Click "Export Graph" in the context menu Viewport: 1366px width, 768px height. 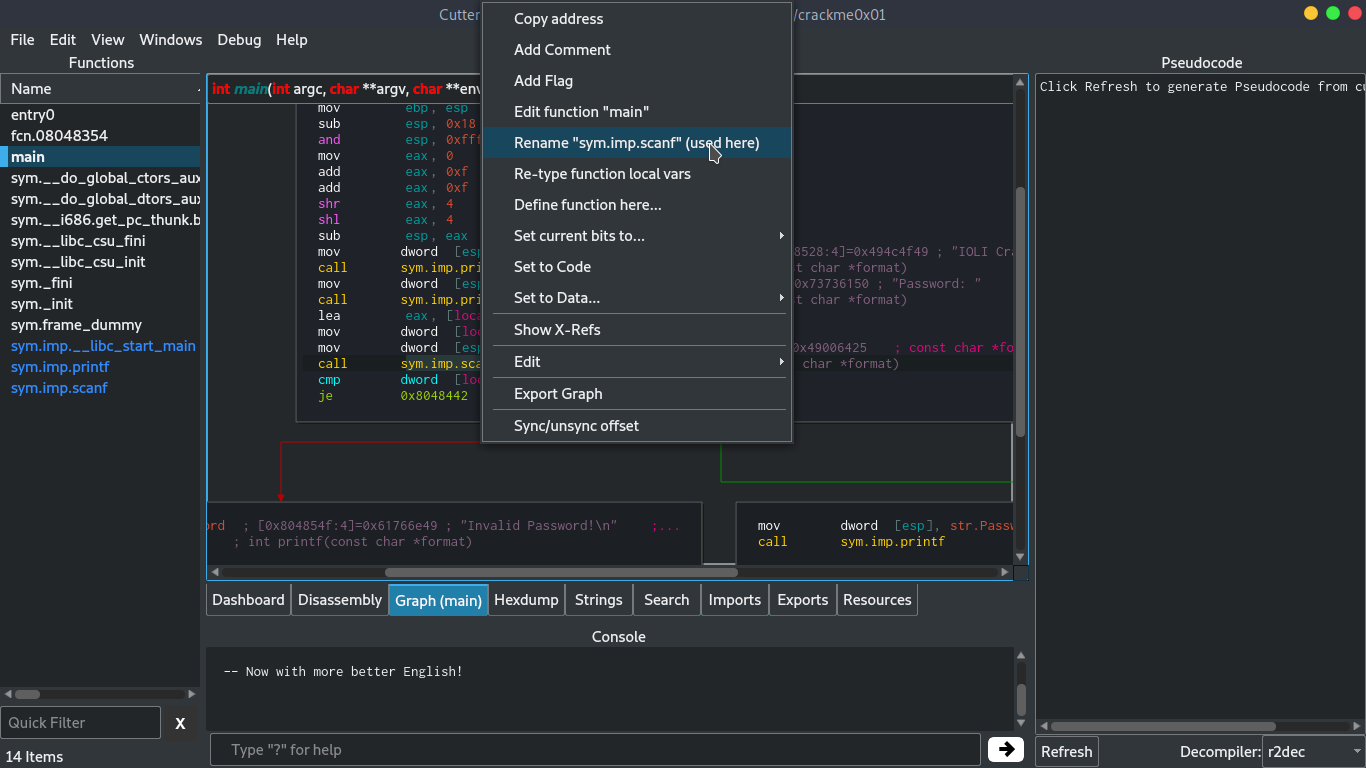557,393
